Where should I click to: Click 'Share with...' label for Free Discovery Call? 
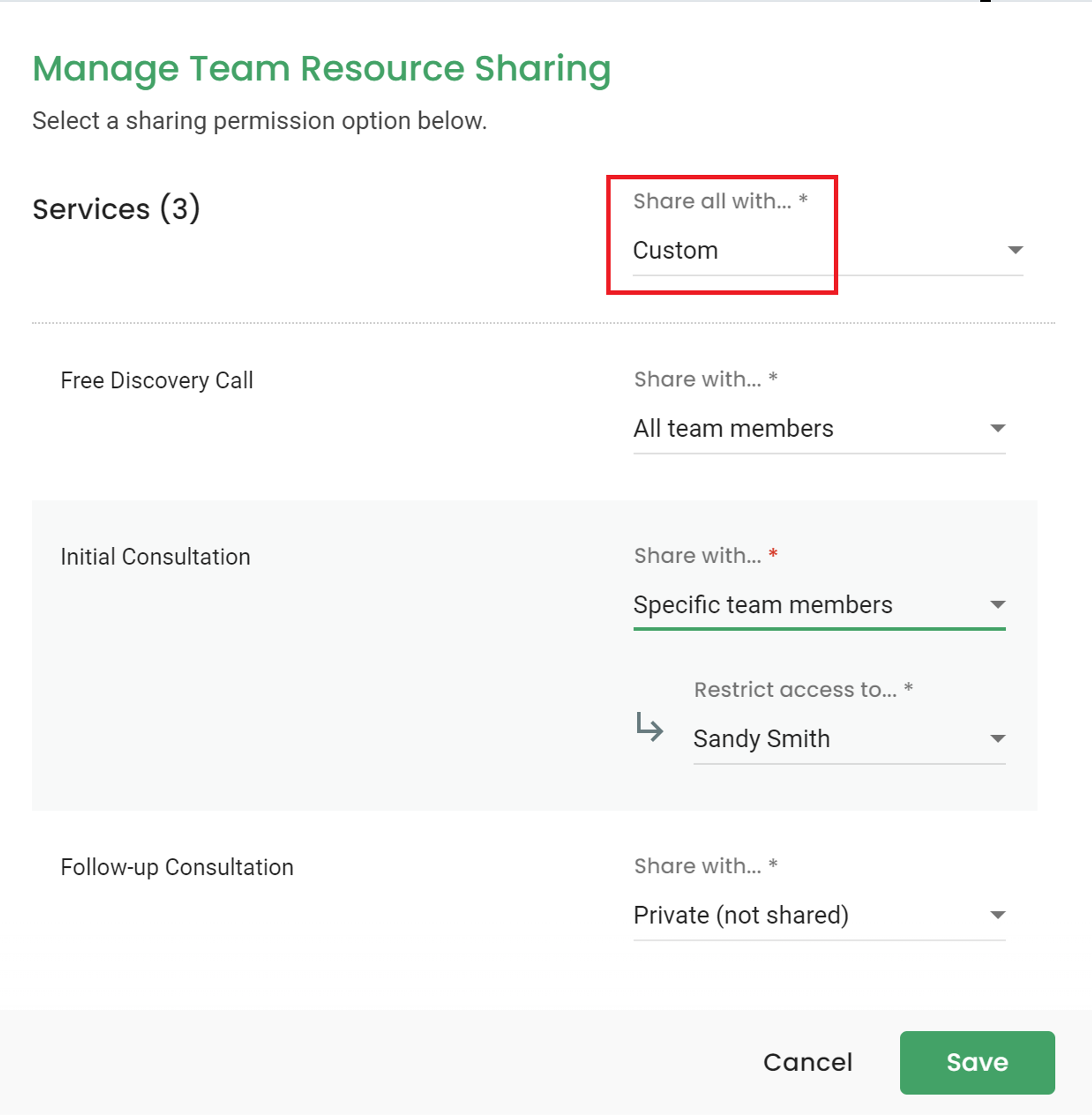(x=705, y=379)
